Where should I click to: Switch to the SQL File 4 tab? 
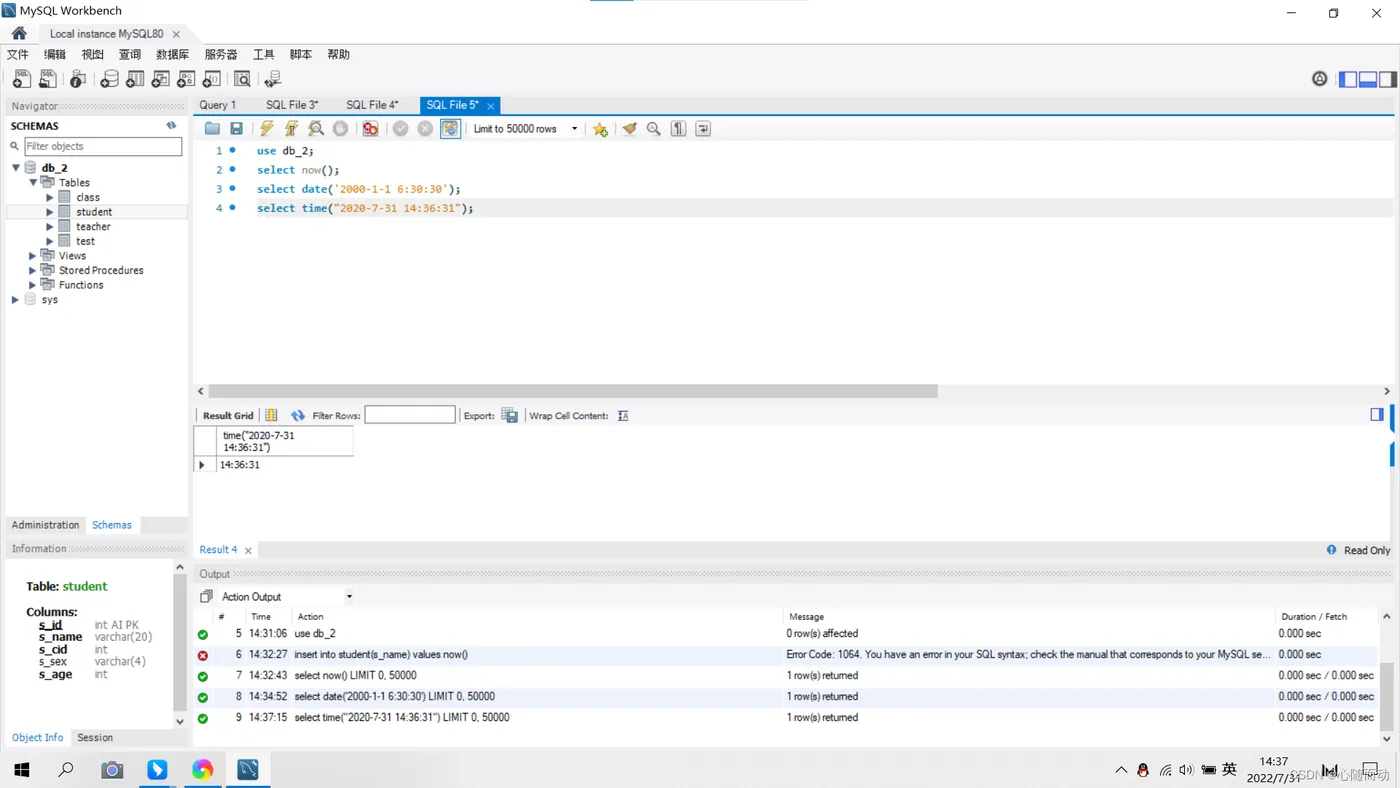[x=372, y=105]
